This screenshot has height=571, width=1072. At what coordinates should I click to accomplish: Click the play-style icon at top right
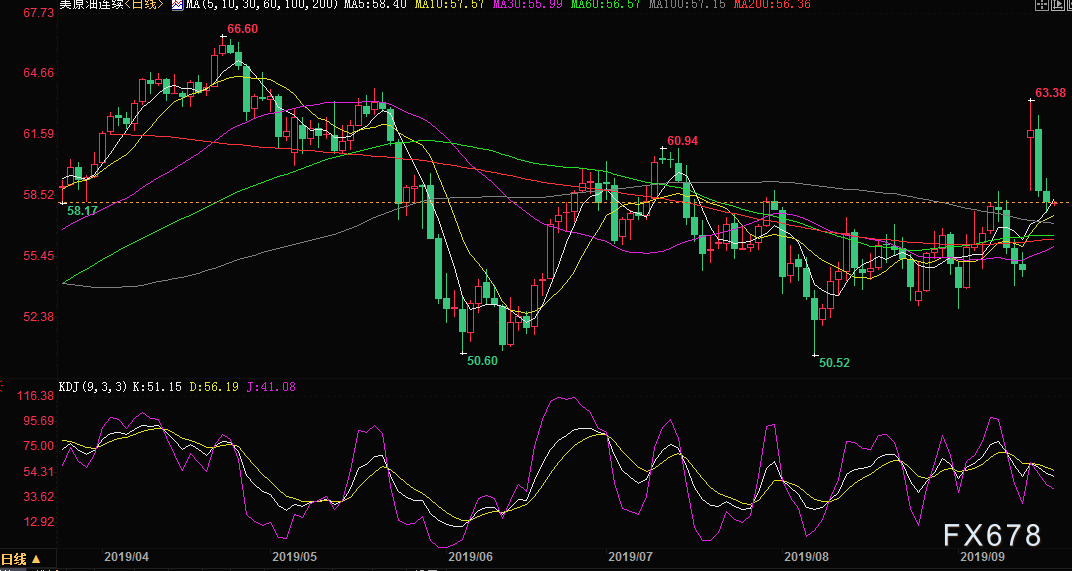(1055, 5)
